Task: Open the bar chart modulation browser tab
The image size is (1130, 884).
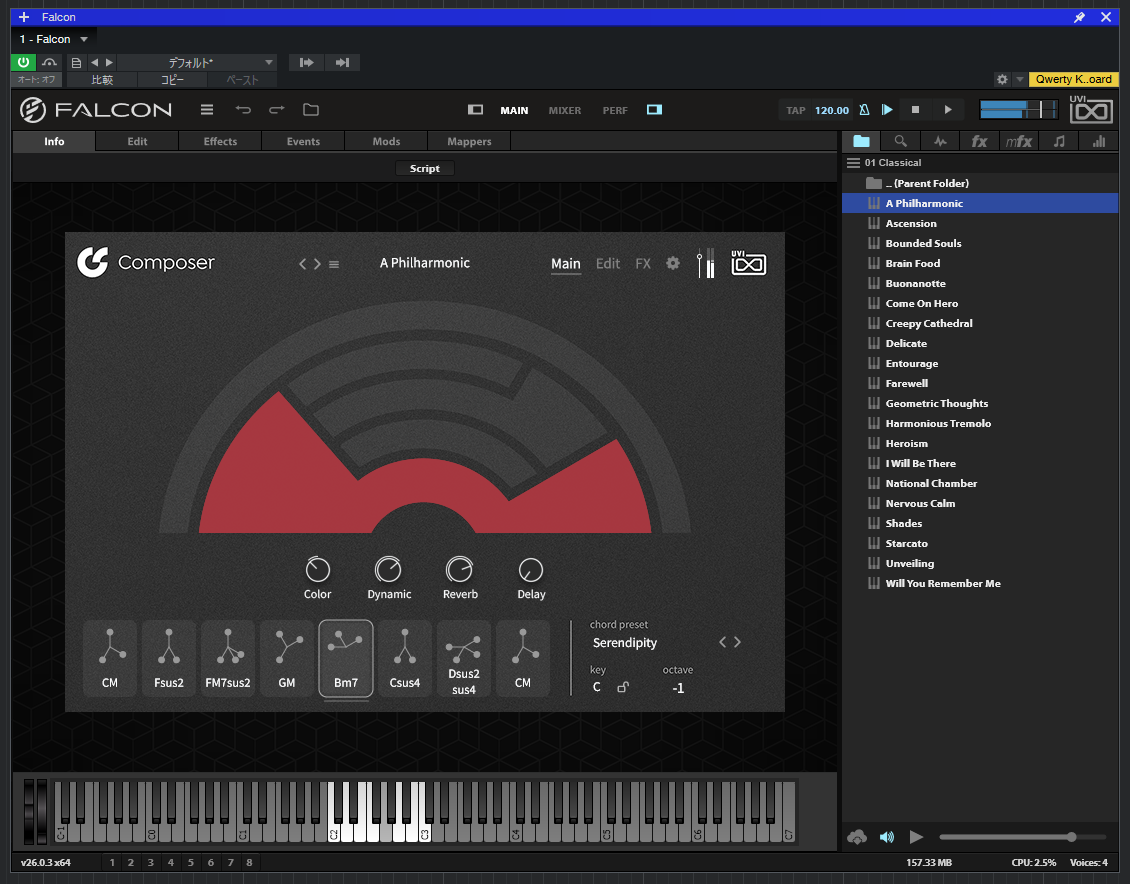Action: pyautogui.click(x=1098, y=141)
